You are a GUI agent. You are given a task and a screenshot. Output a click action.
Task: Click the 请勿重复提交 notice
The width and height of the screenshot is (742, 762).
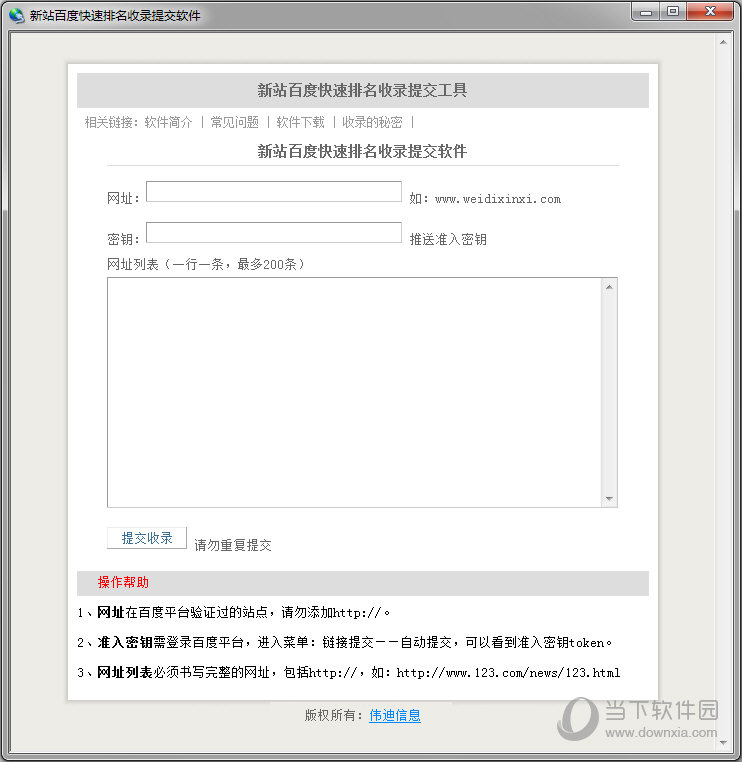pyautogui.click(x=233, y=545)
